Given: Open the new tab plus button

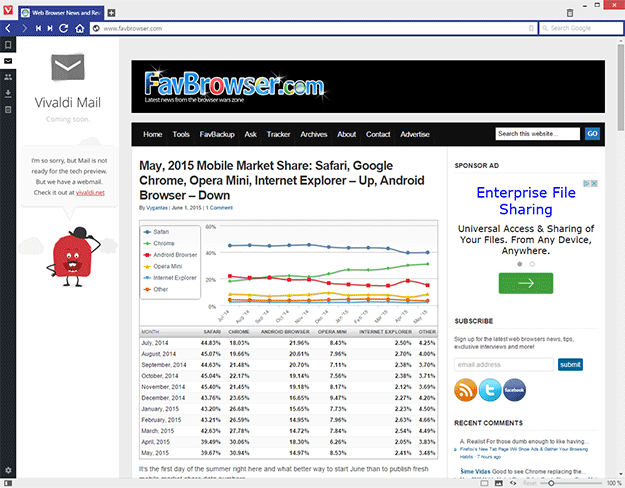Looking at the screenshot, I should click(111, 12).
